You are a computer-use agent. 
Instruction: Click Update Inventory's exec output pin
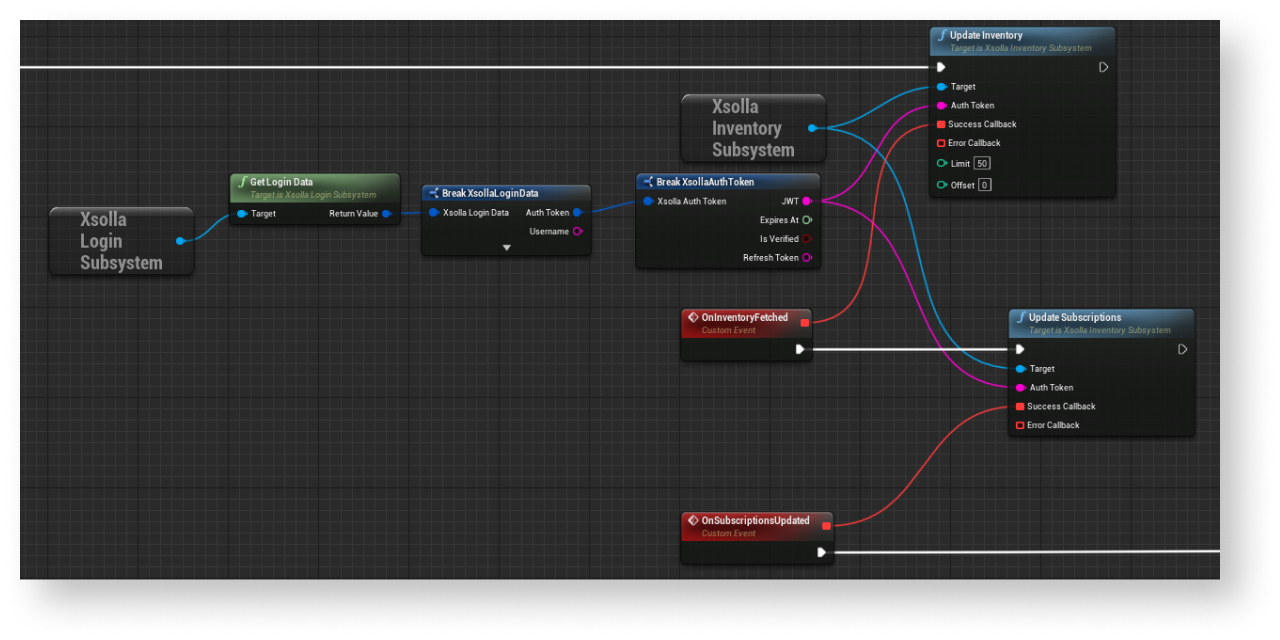click(x=1103, y=67)
